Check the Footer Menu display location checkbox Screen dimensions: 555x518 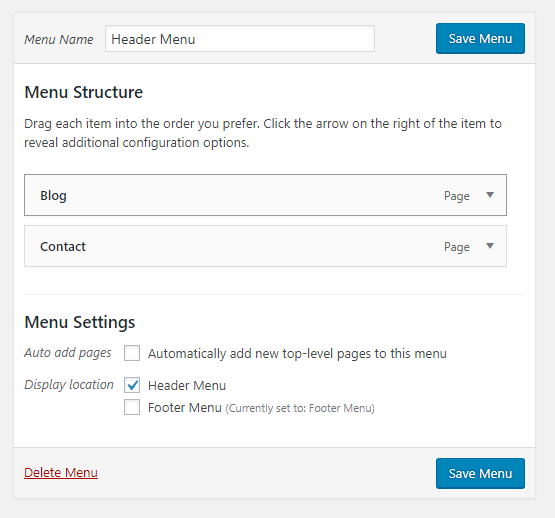pos(132,407)
